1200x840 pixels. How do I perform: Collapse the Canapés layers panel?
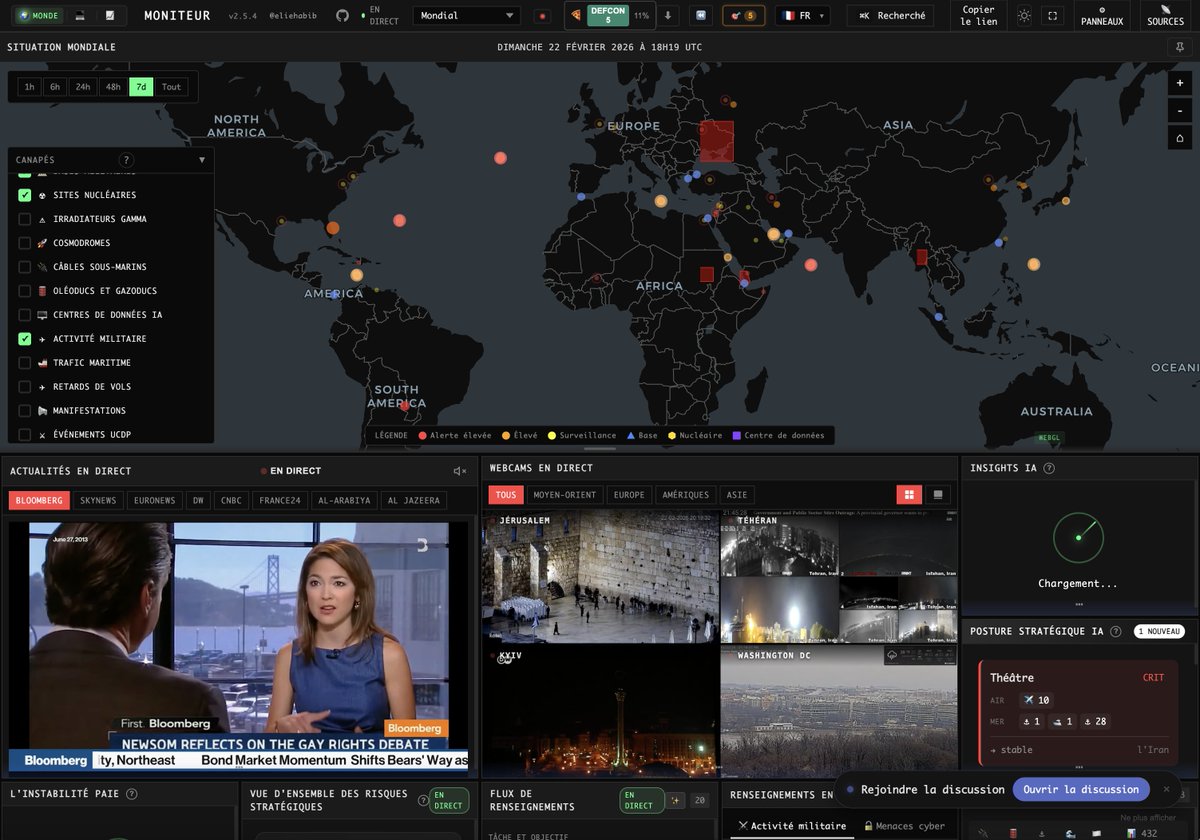(x=202, y=159)
